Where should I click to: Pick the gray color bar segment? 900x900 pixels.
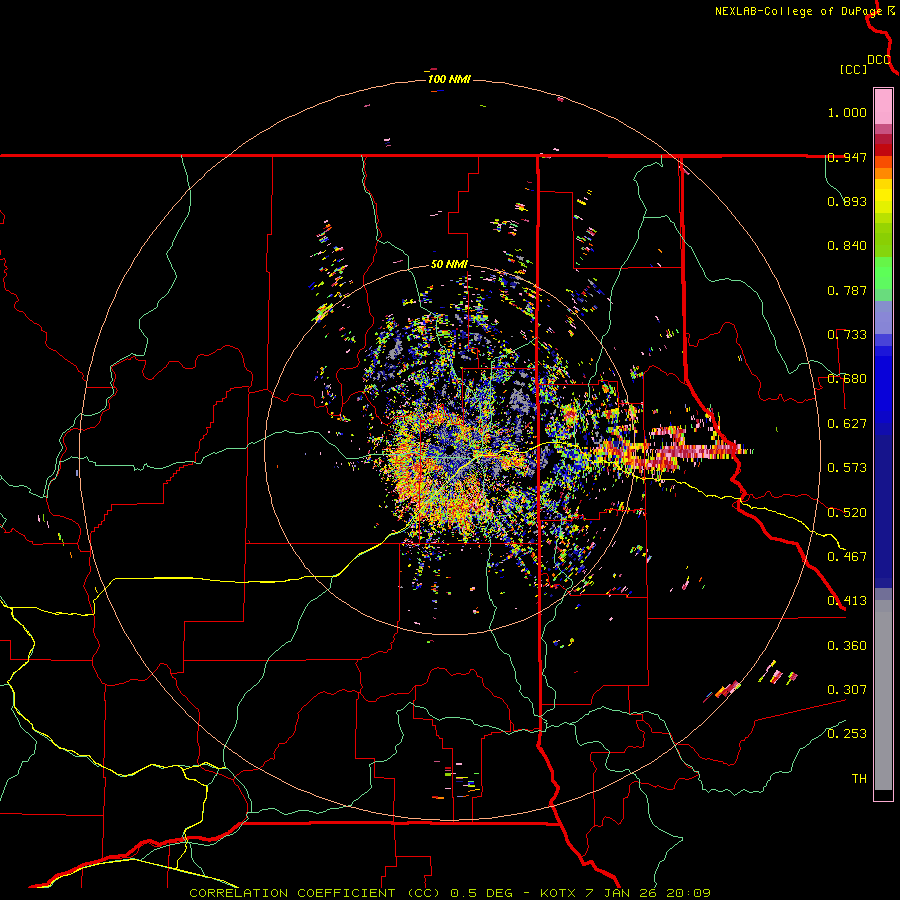pyautogui.click(x=883, y=695)
